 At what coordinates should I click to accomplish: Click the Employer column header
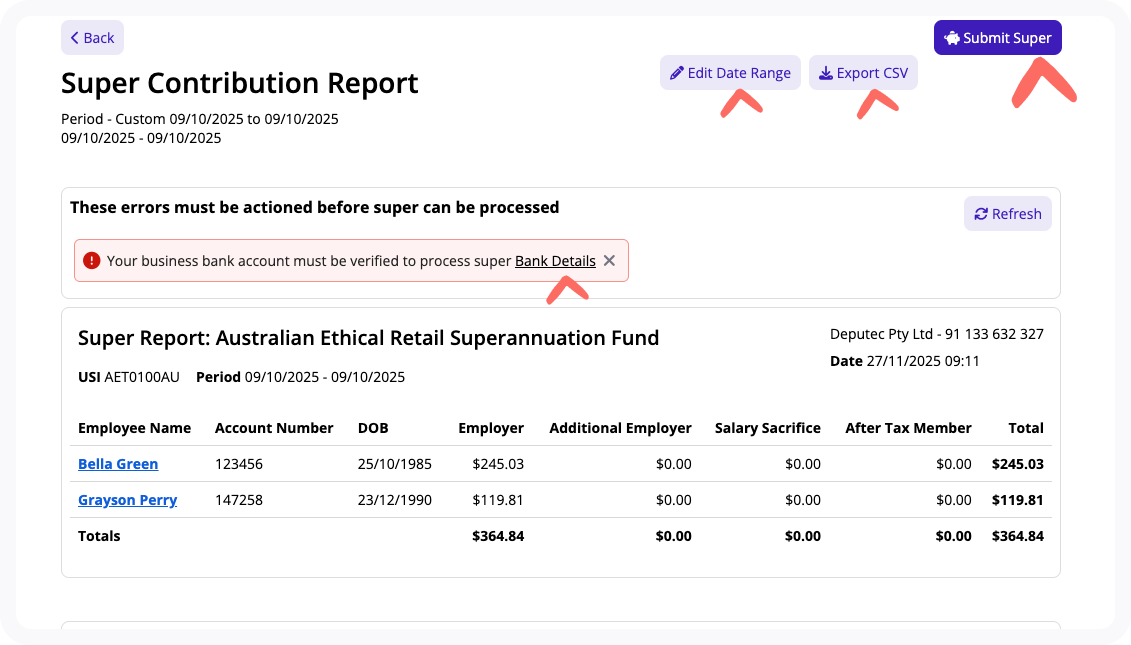tap(491, 428)
